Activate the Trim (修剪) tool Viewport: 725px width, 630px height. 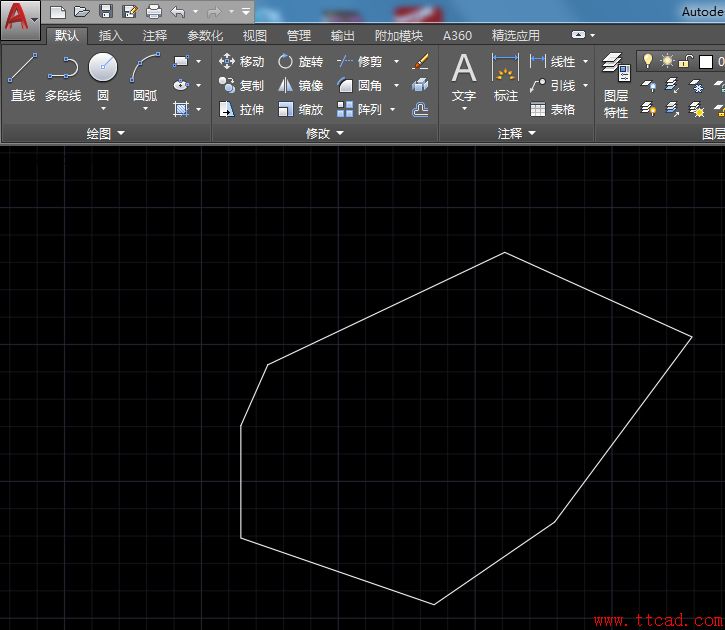[359, 61]
